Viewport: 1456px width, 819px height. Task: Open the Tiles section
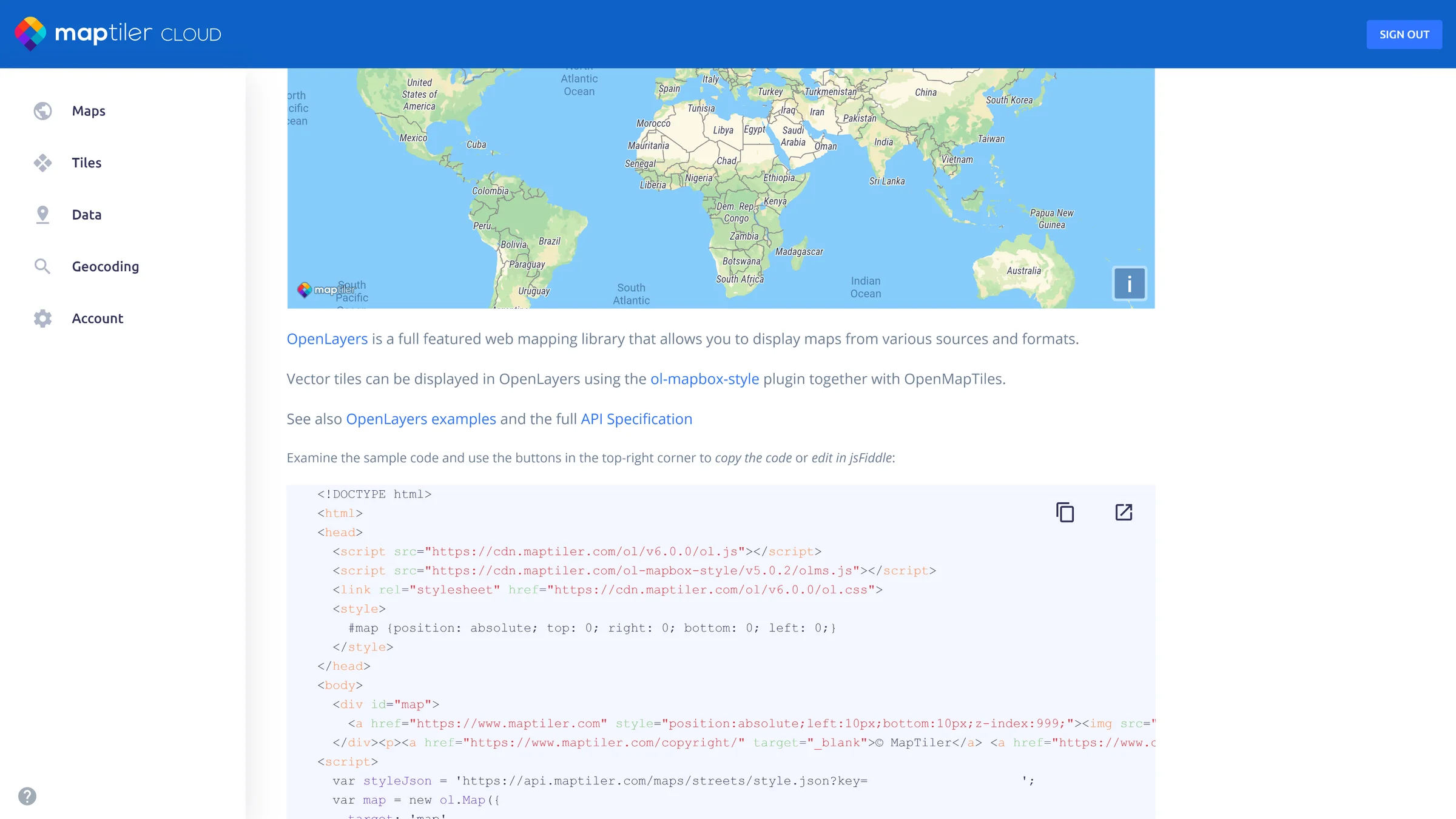click(x=87, y=163)
